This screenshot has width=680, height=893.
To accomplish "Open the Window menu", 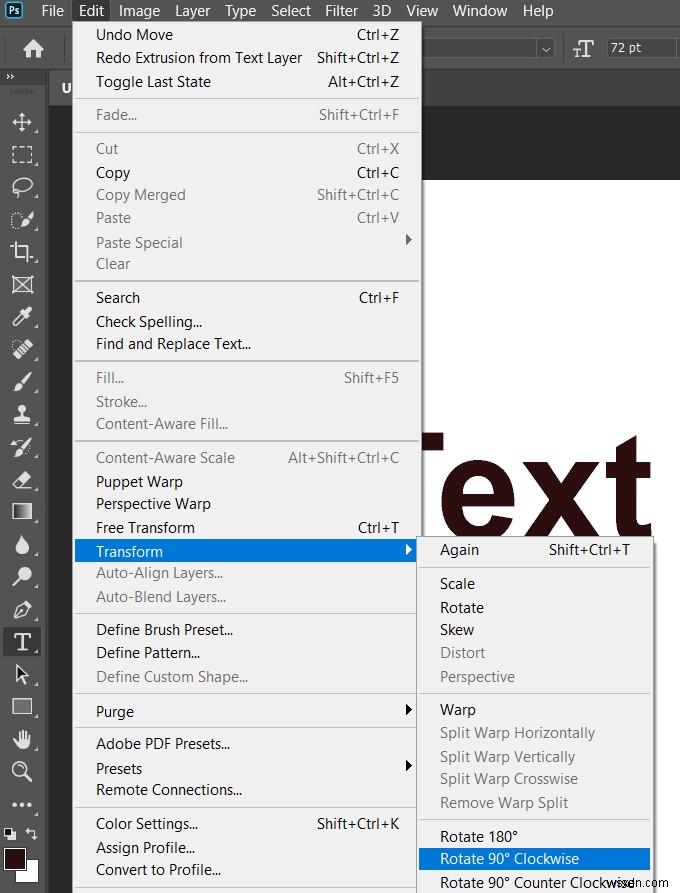I will [x=479, y=11].
